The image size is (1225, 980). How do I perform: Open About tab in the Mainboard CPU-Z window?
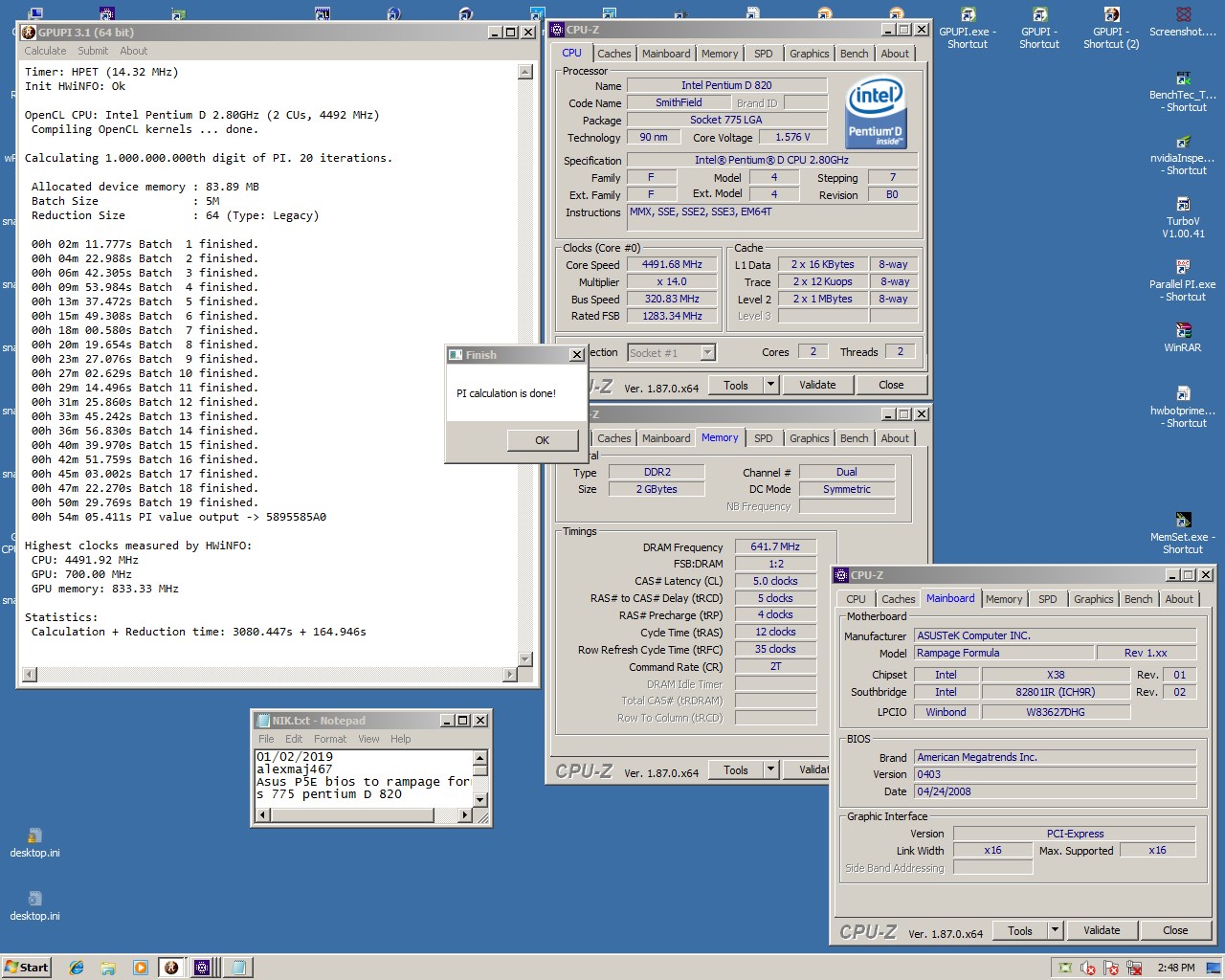(x=1179, y=599)
